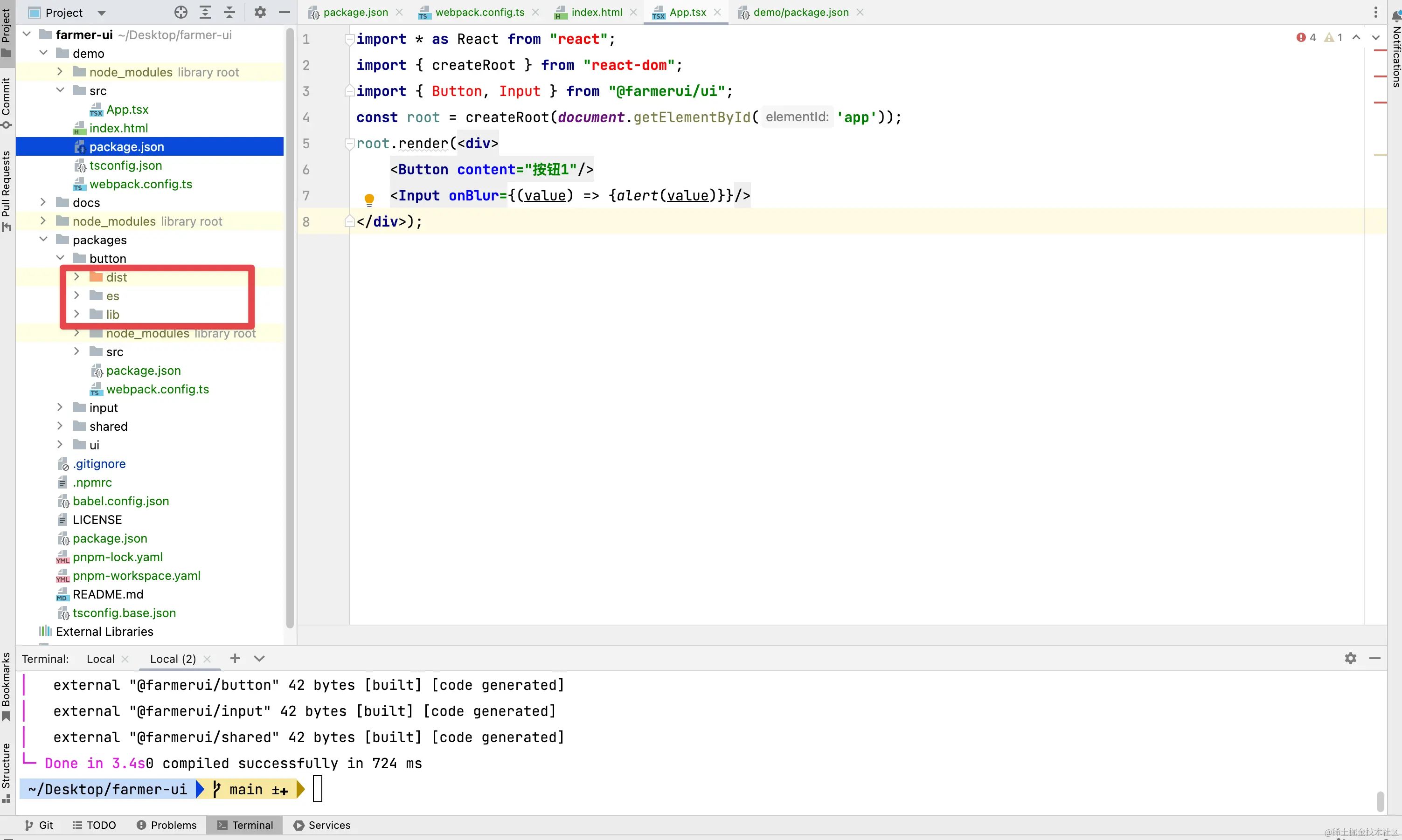Click the yellow lightbulb quick-fix icon
Screen dimensions: 1402x840
[x=369, y=199]
